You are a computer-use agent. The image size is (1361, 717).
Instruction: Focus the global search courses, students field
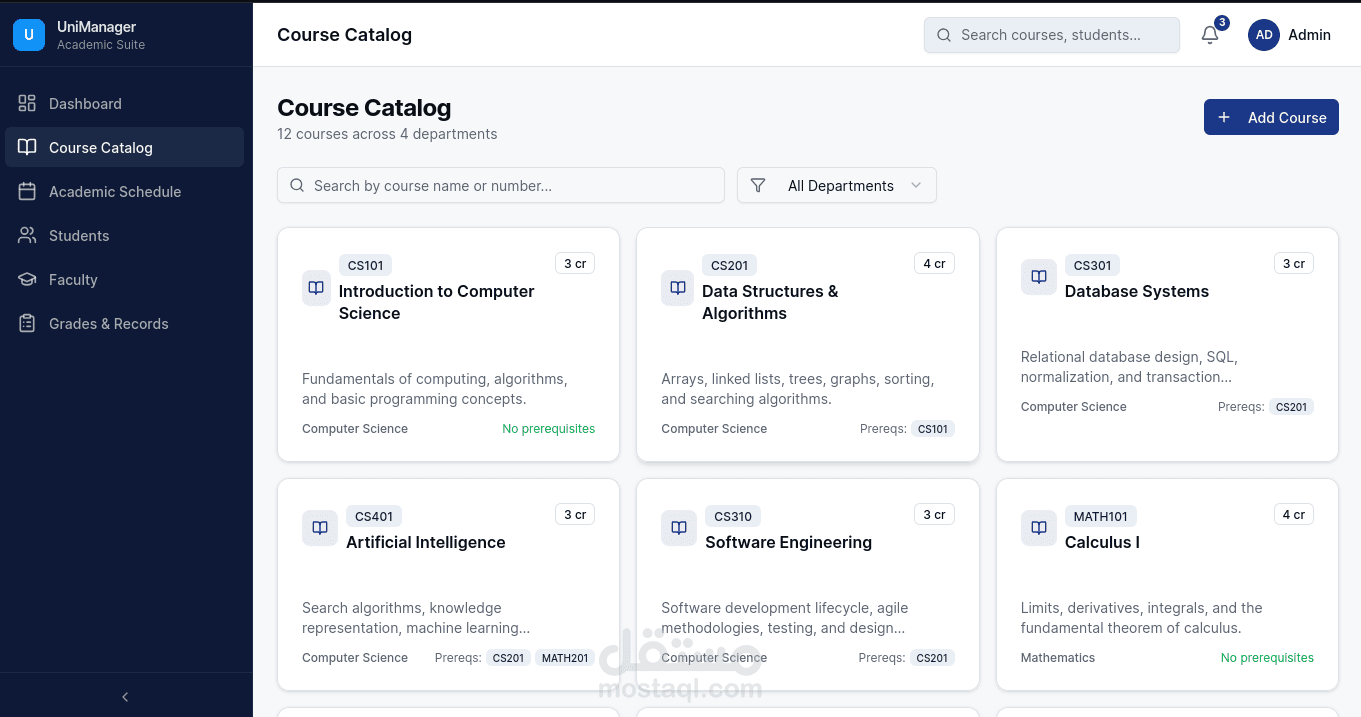tap(1052, 35)
